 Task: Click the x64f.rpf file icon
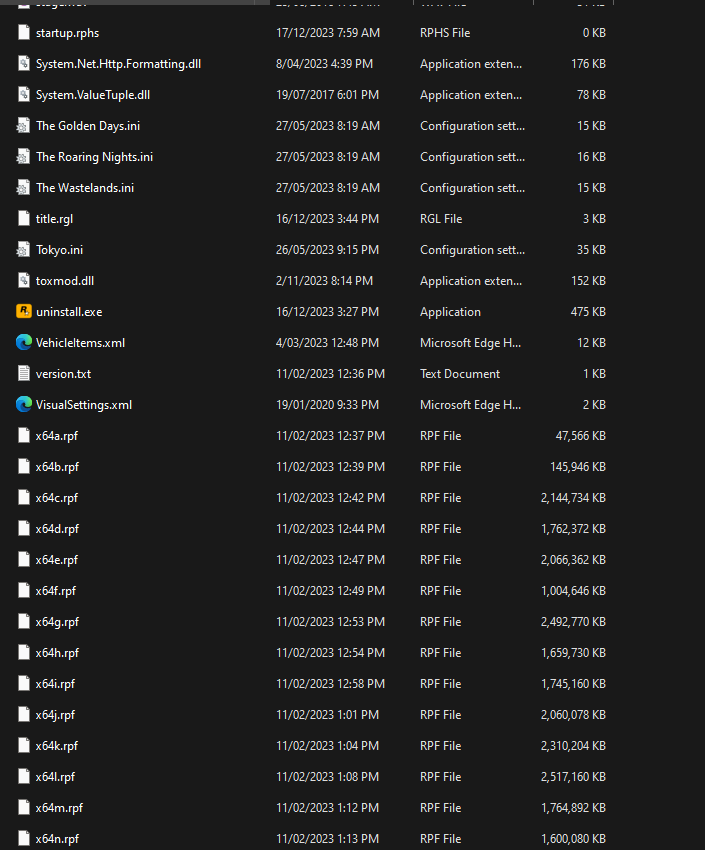[x=24, y=590]
